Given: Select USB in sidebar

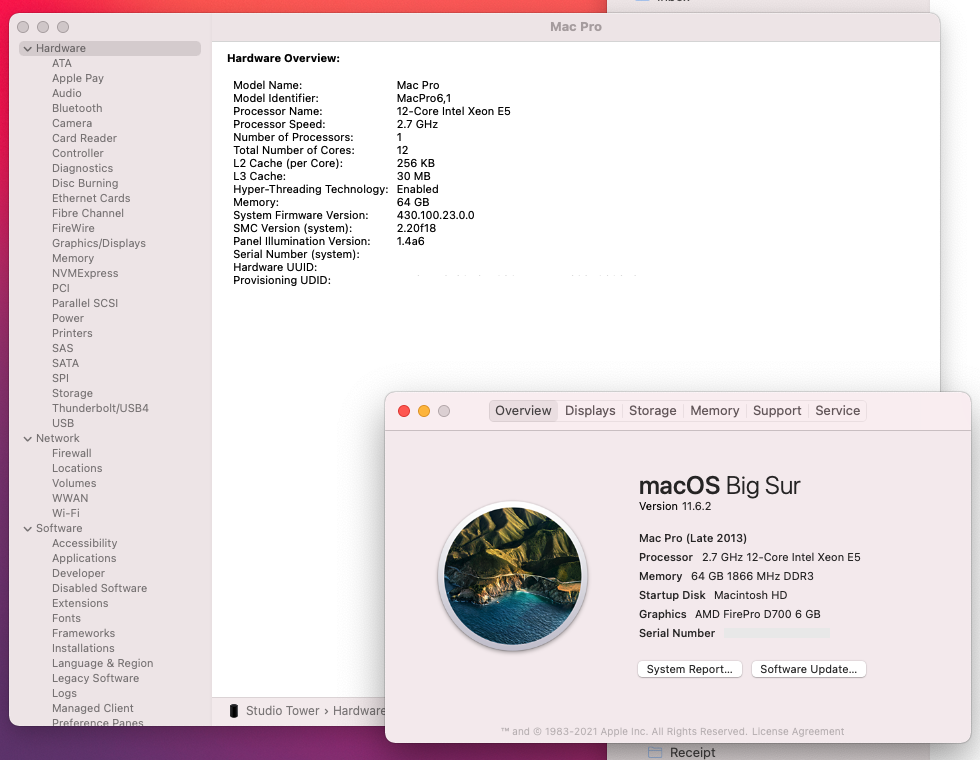Looking at the screenshot, I should pos(62,423).
